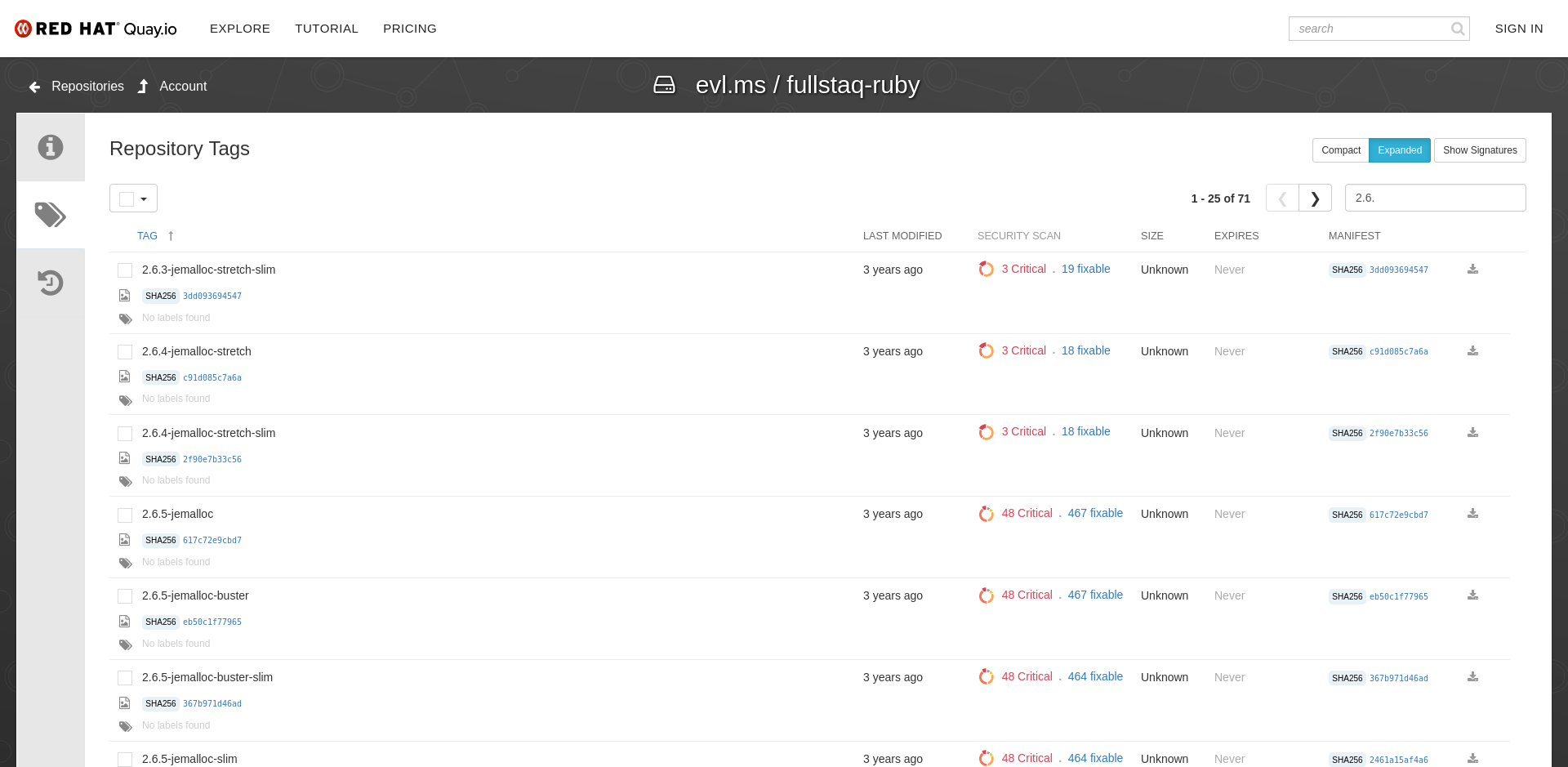1568x767 pixels.
Task: Go back to Repositories
Action: click(78, 87)
